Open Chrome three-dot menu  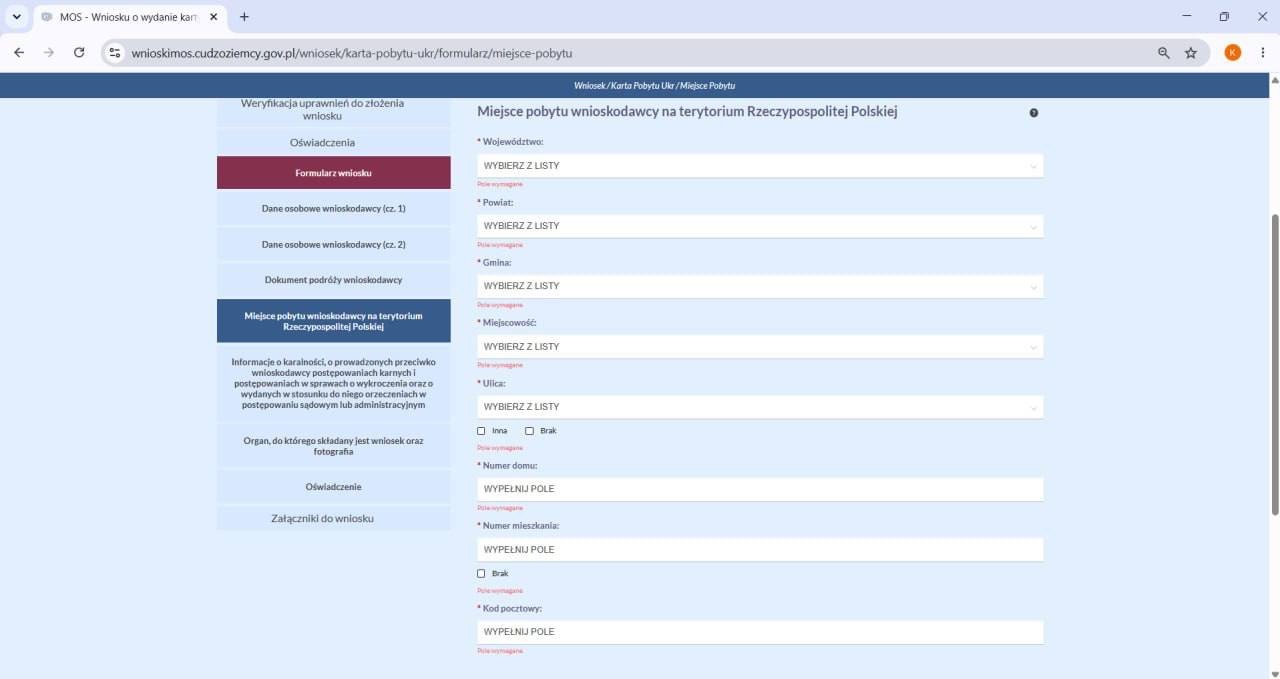[1263, 53]
